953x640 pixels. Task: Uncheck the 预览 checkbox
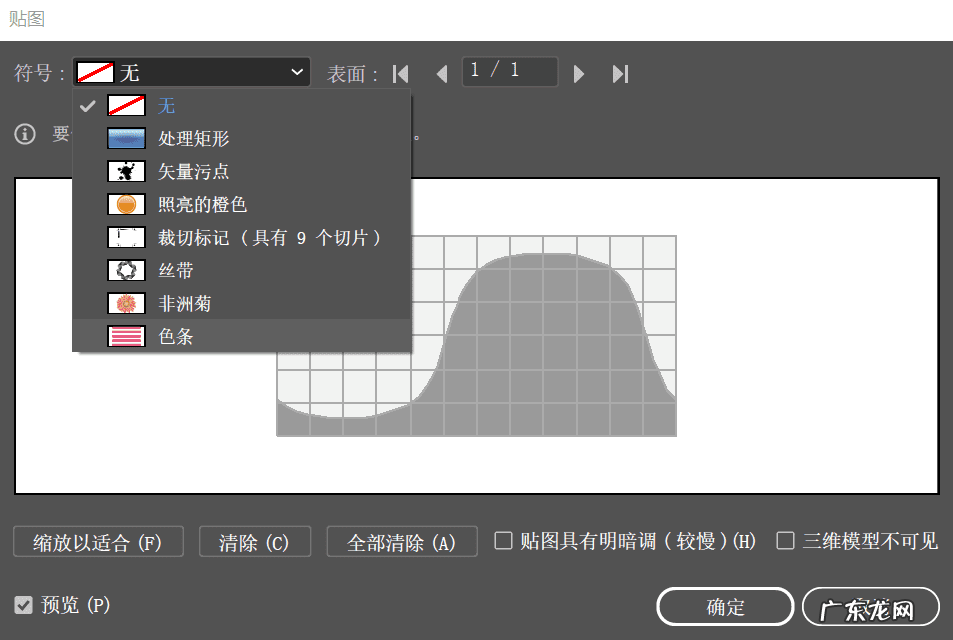click(22, 605)
